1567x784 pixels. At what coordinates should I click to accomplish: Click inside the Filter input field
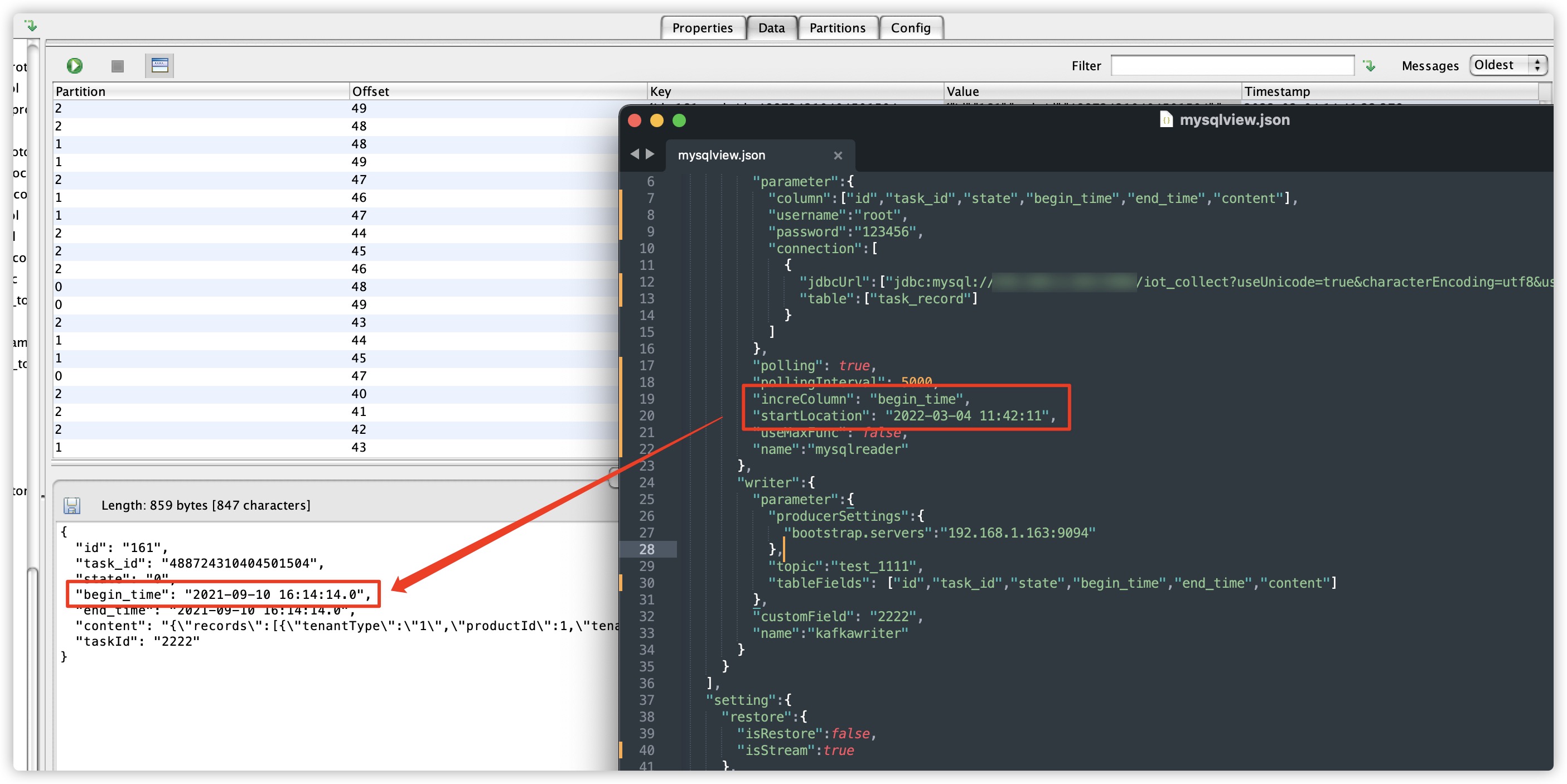click(1232, 65)
